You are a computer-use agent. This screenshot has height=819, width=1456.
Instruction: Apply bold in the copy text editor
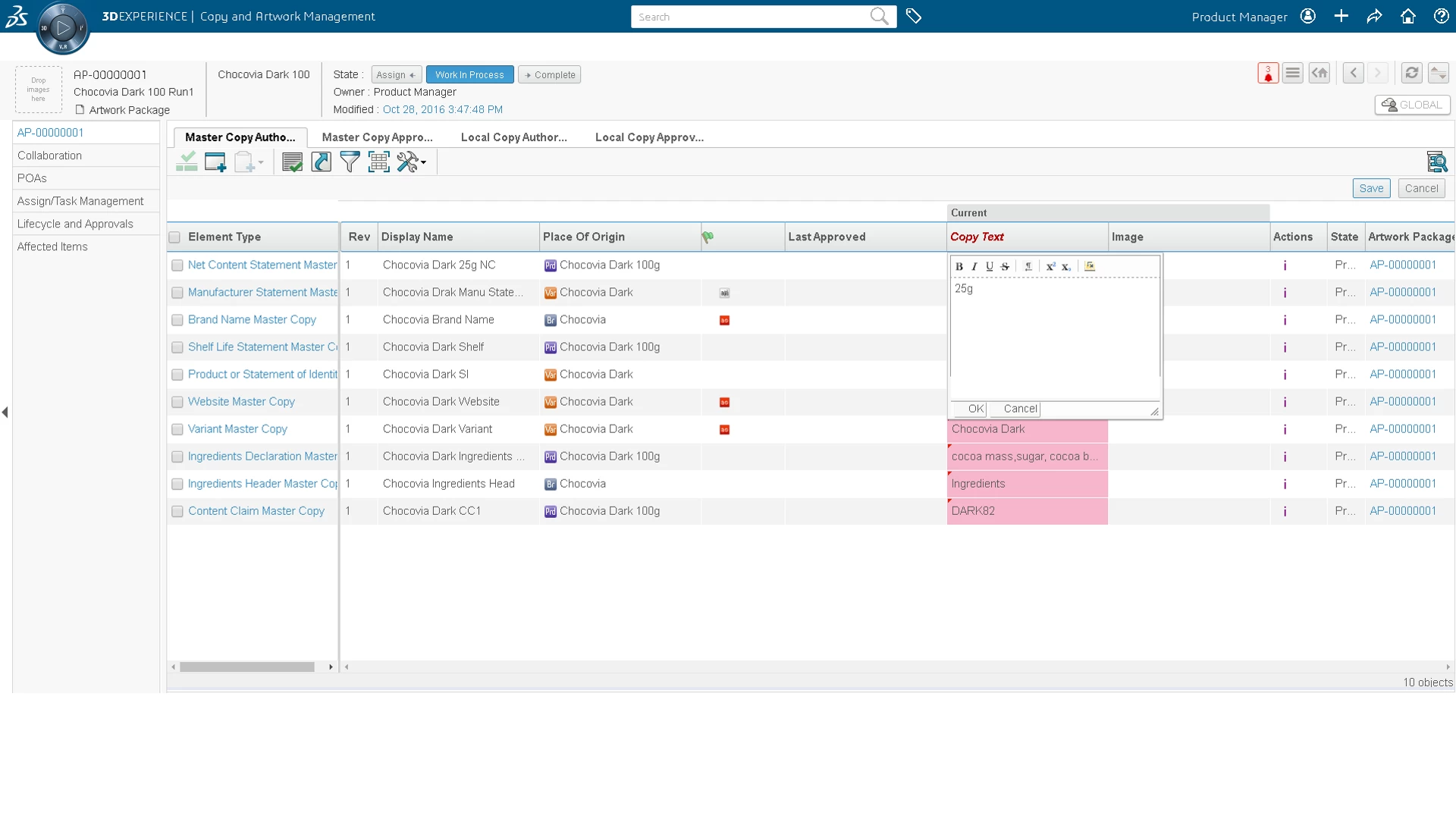coord(959,266)
